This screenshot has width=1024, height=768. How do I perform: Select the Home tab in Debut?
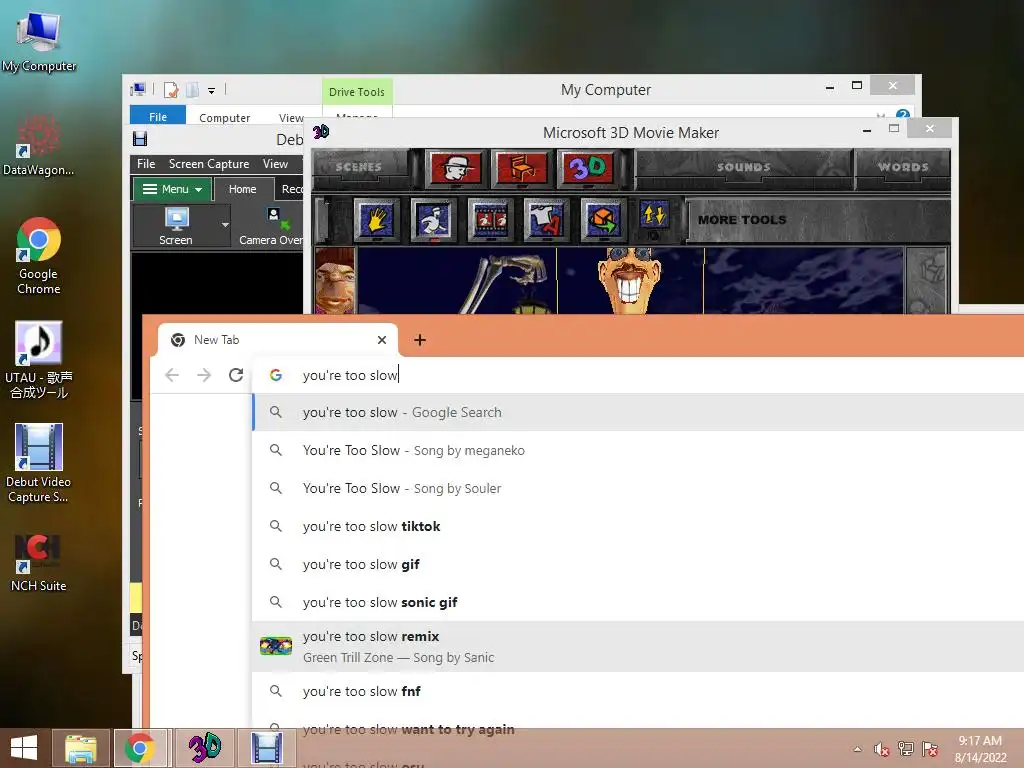242,189
